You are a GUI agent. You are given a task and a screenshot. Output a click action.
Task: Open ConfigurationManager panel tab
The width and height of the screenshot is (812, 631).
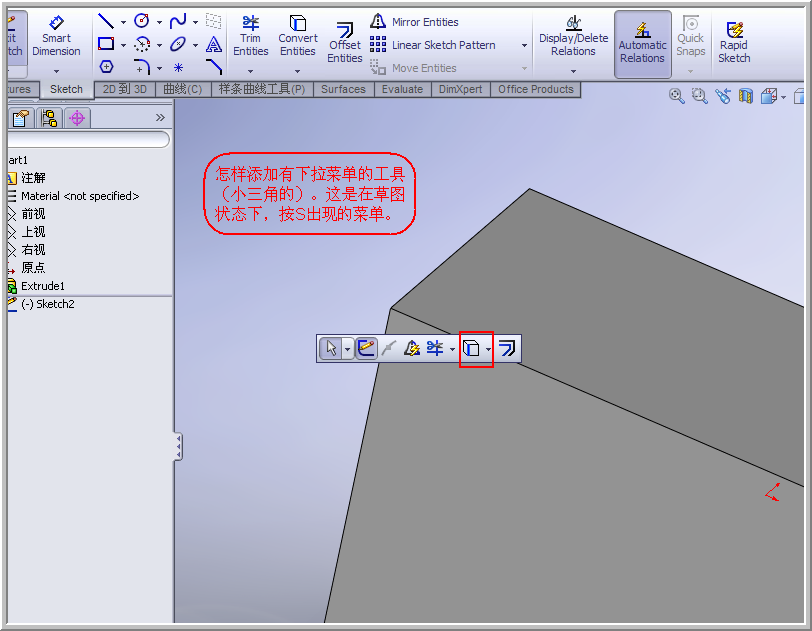49,119
